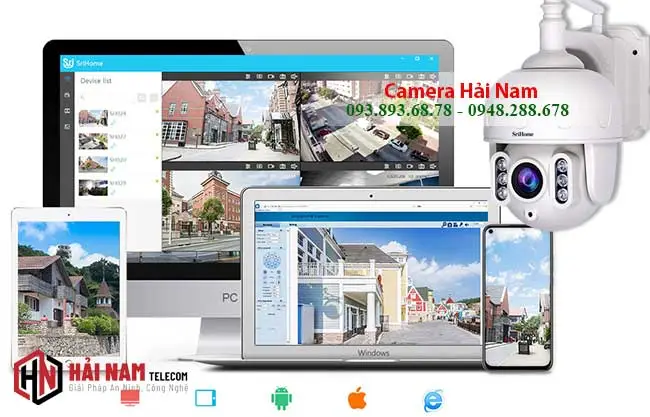650x417 pixels.
Task: Click the circular PTZ direction pad on laptop
Action: (271, 262)
